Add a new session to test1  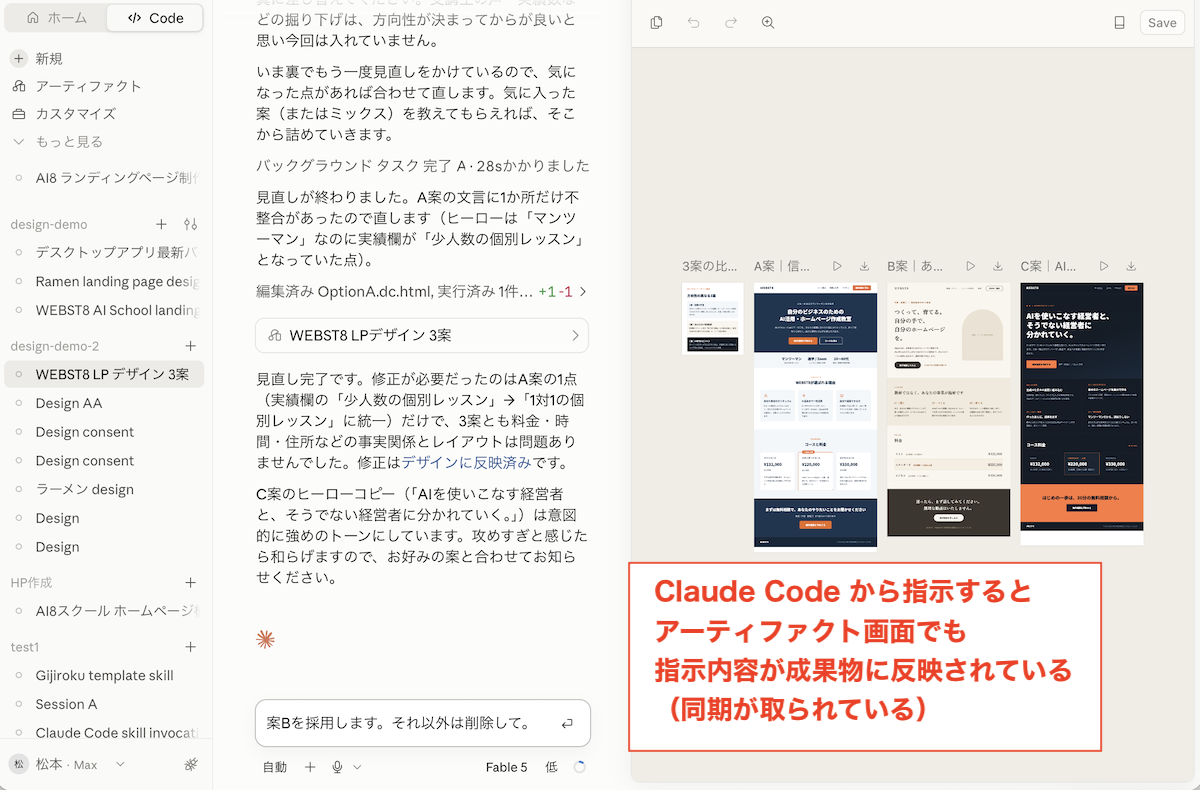(191, 647)
